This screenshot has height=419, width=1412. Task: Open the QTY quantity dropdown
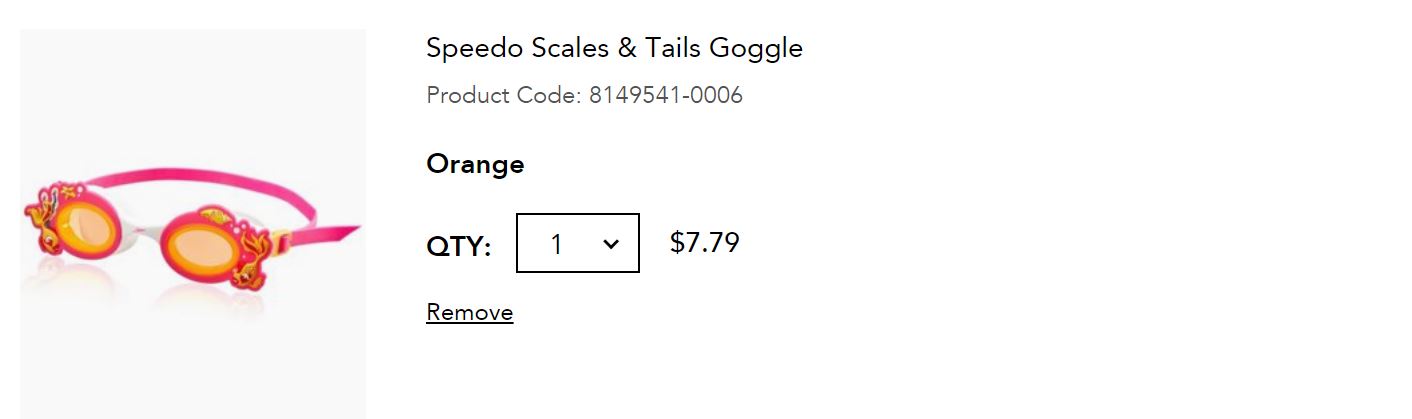pyautogui.click(x=577, y=243)
